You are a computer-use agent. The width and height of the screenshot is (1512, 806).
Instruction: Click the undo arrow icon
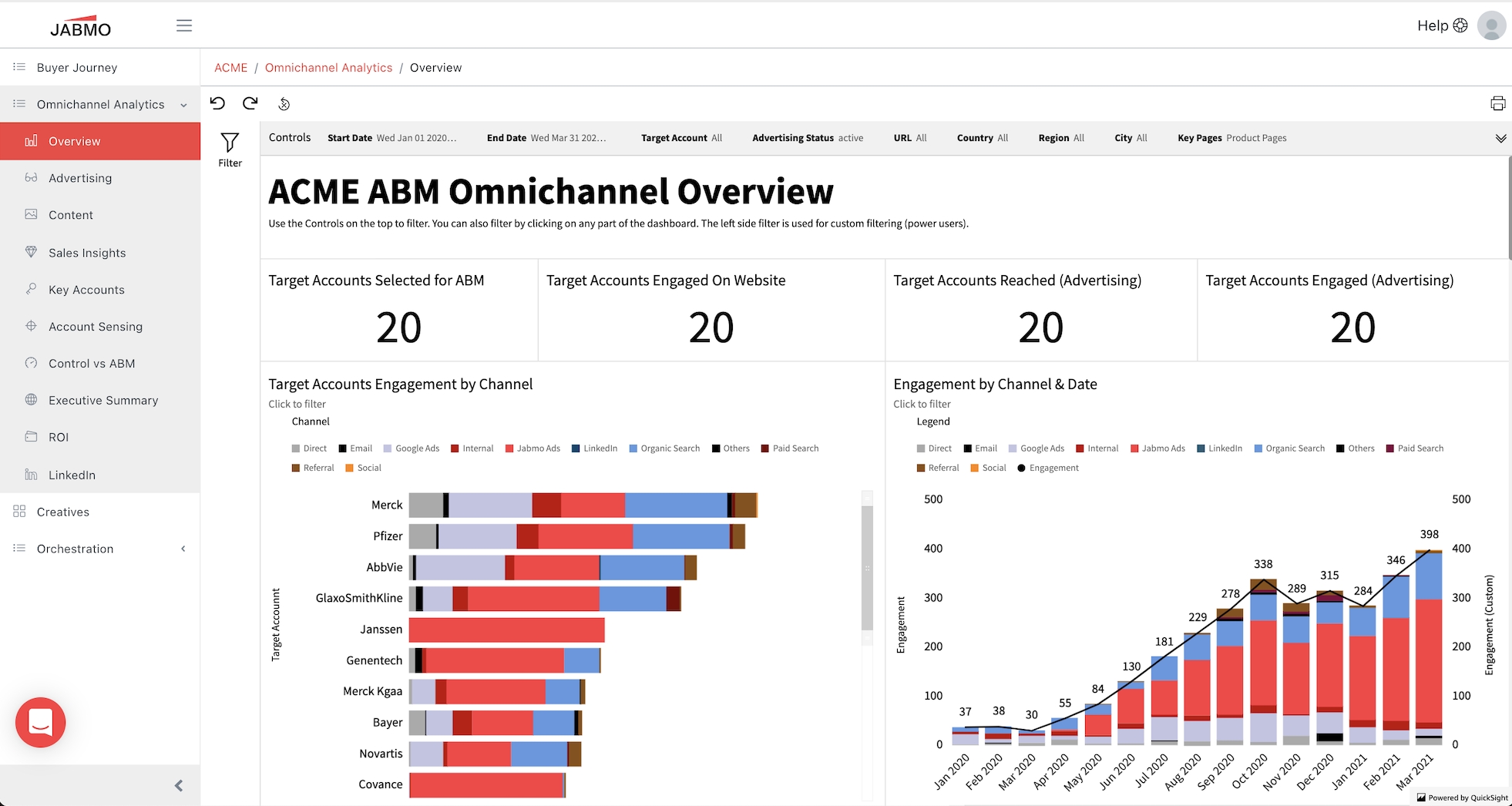point(217,103)
